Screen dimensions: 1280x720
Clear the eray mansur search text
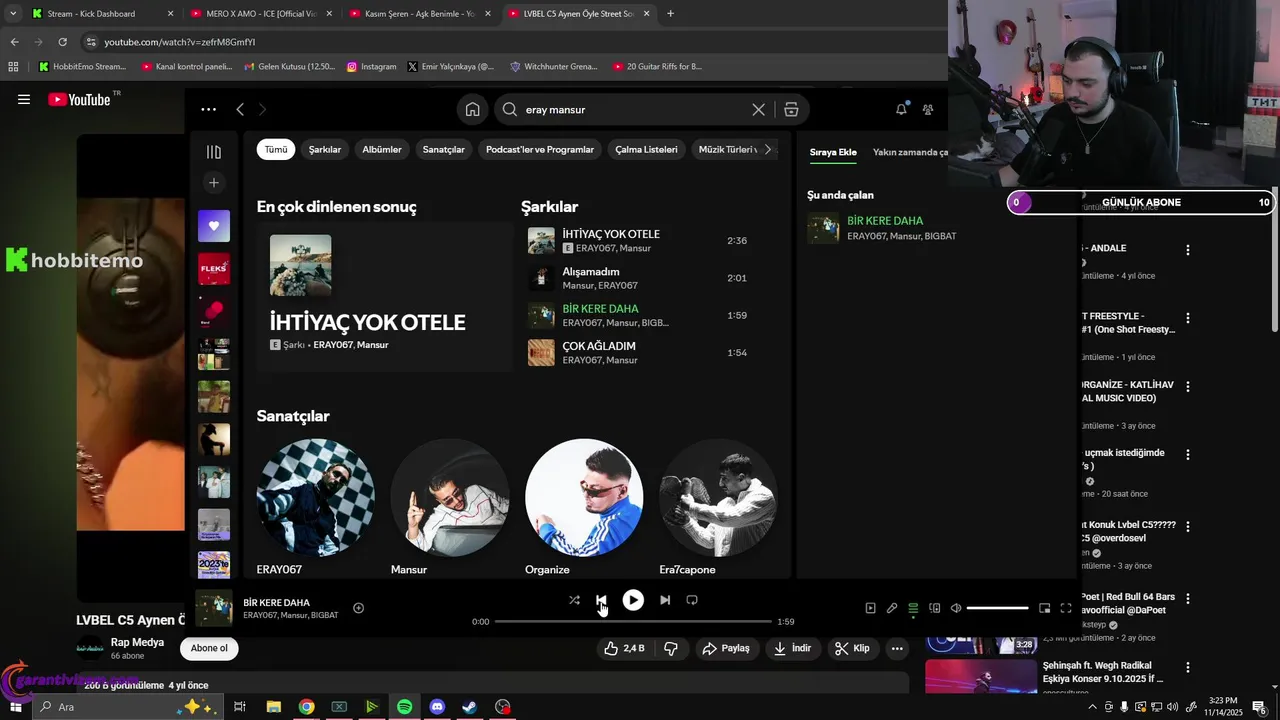pos(758,110)
